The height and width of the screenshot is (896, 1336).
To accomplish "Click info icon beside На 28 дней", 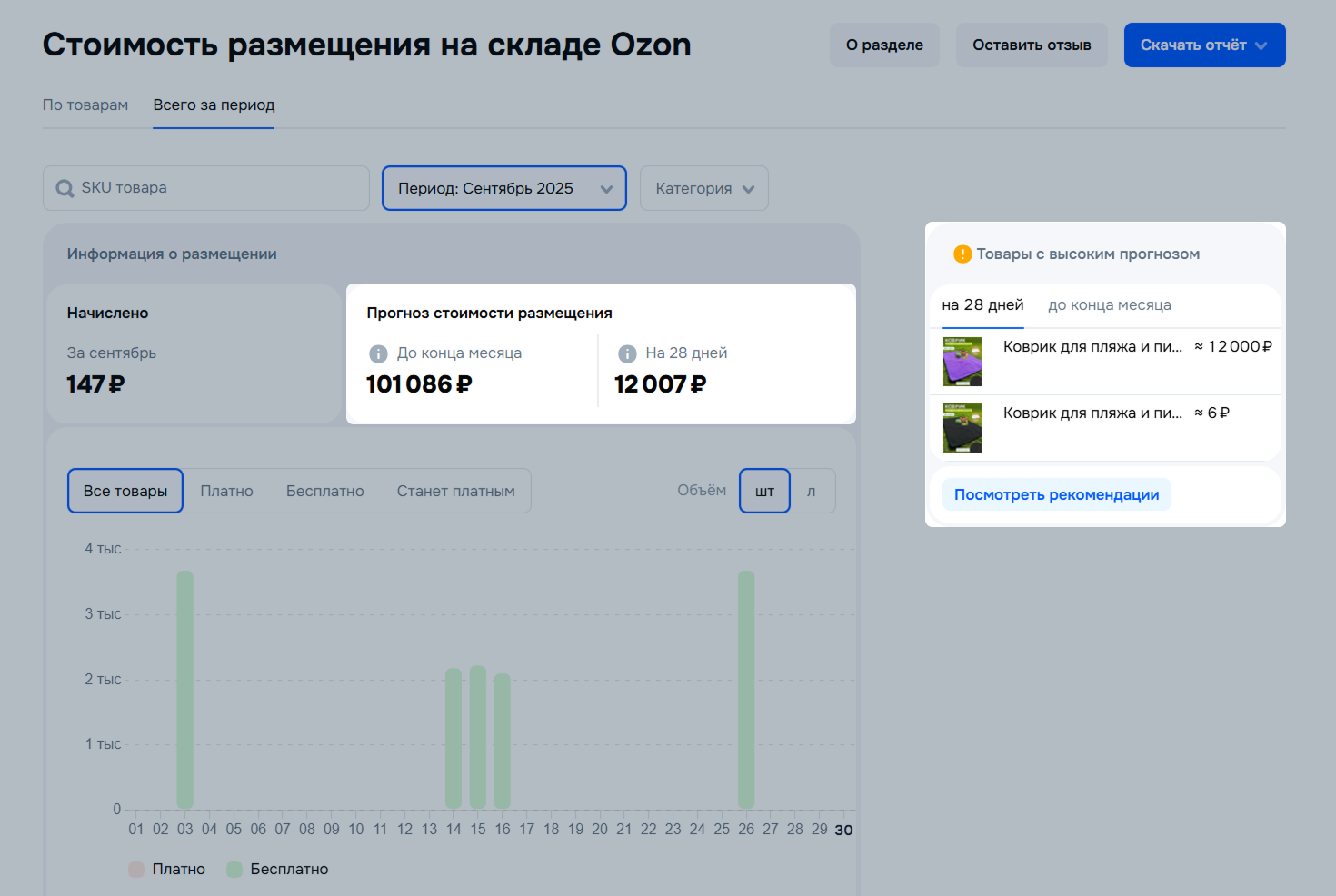I will tap(627, 353).
